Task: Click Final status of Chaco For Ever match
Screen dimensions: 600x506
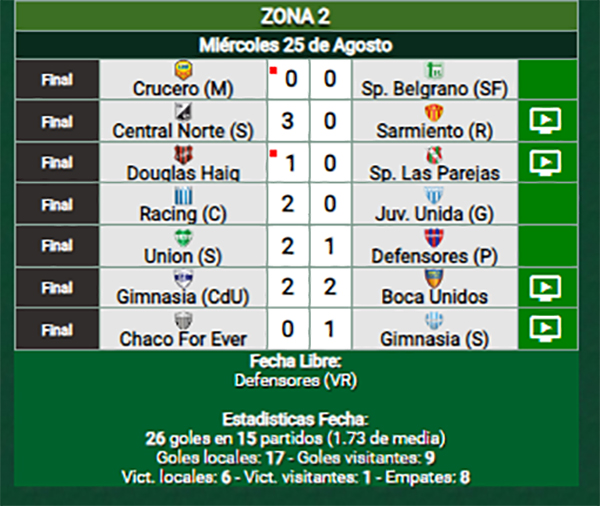Action: 57,330
